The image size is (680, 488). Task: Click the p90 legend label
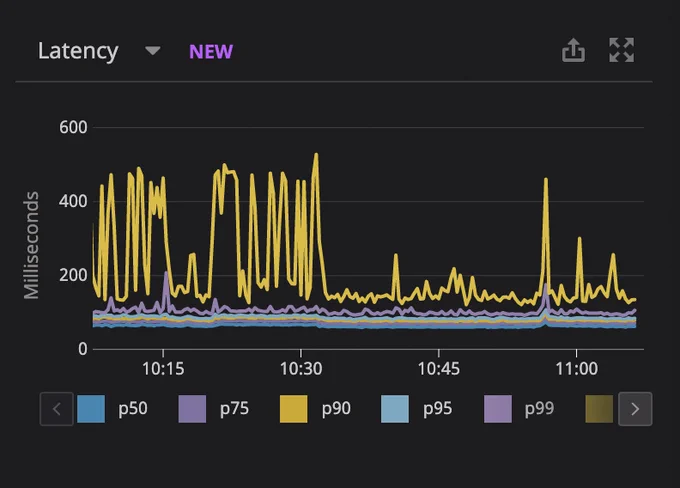tap(336, 409)
